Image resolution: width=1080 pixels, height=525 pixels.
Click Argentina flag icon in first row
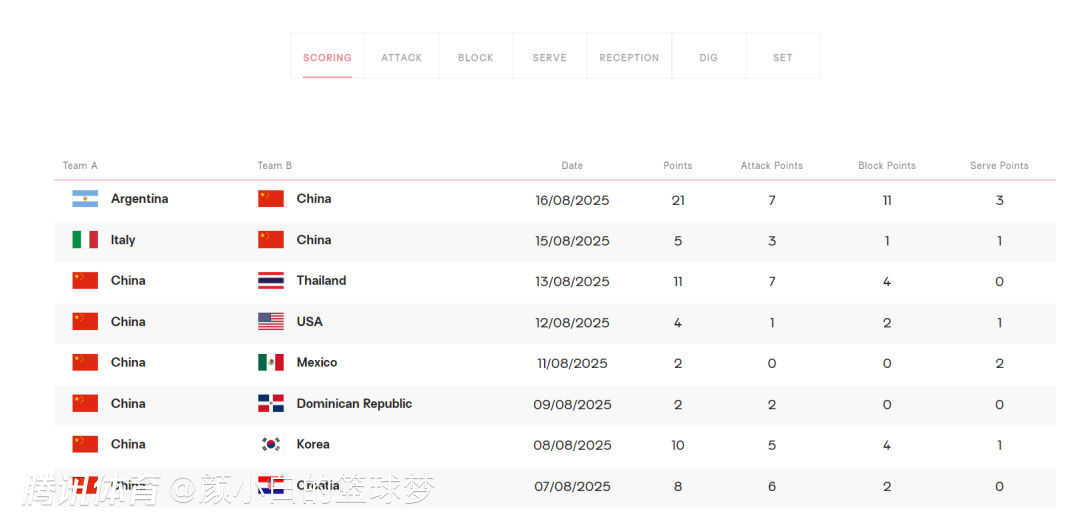point(85,199)
